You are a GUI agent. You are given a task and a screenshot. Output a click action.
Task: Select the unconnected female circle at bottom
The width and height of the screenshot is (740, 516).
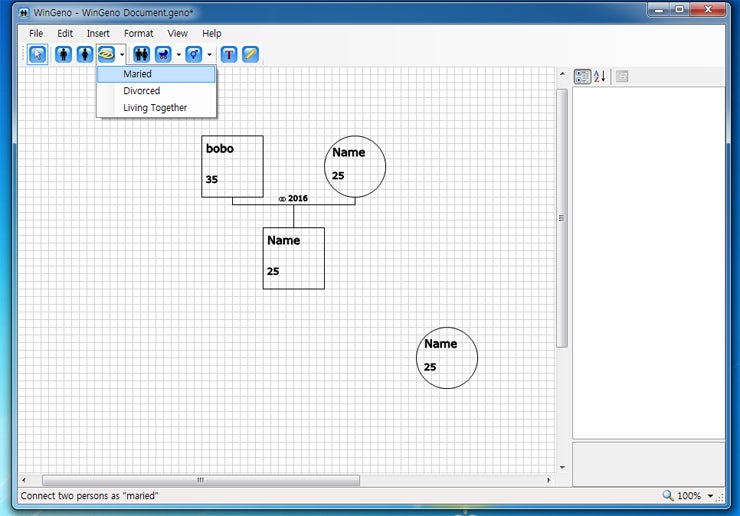(x=447, y=358)
